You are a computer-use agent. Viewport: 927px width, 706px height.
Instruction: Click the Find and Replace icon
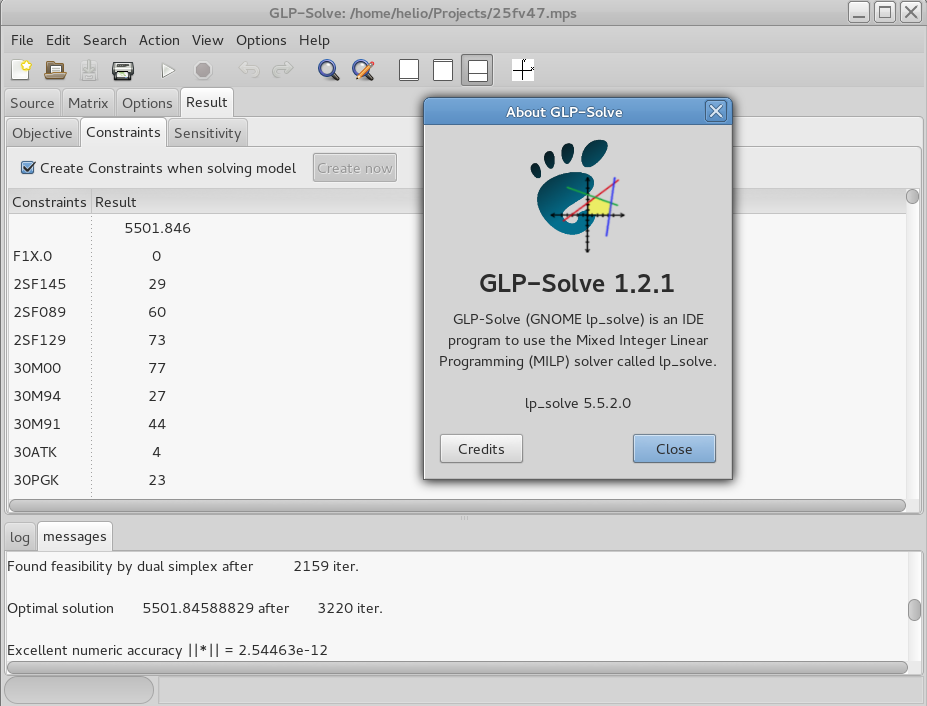click(363, 70)
